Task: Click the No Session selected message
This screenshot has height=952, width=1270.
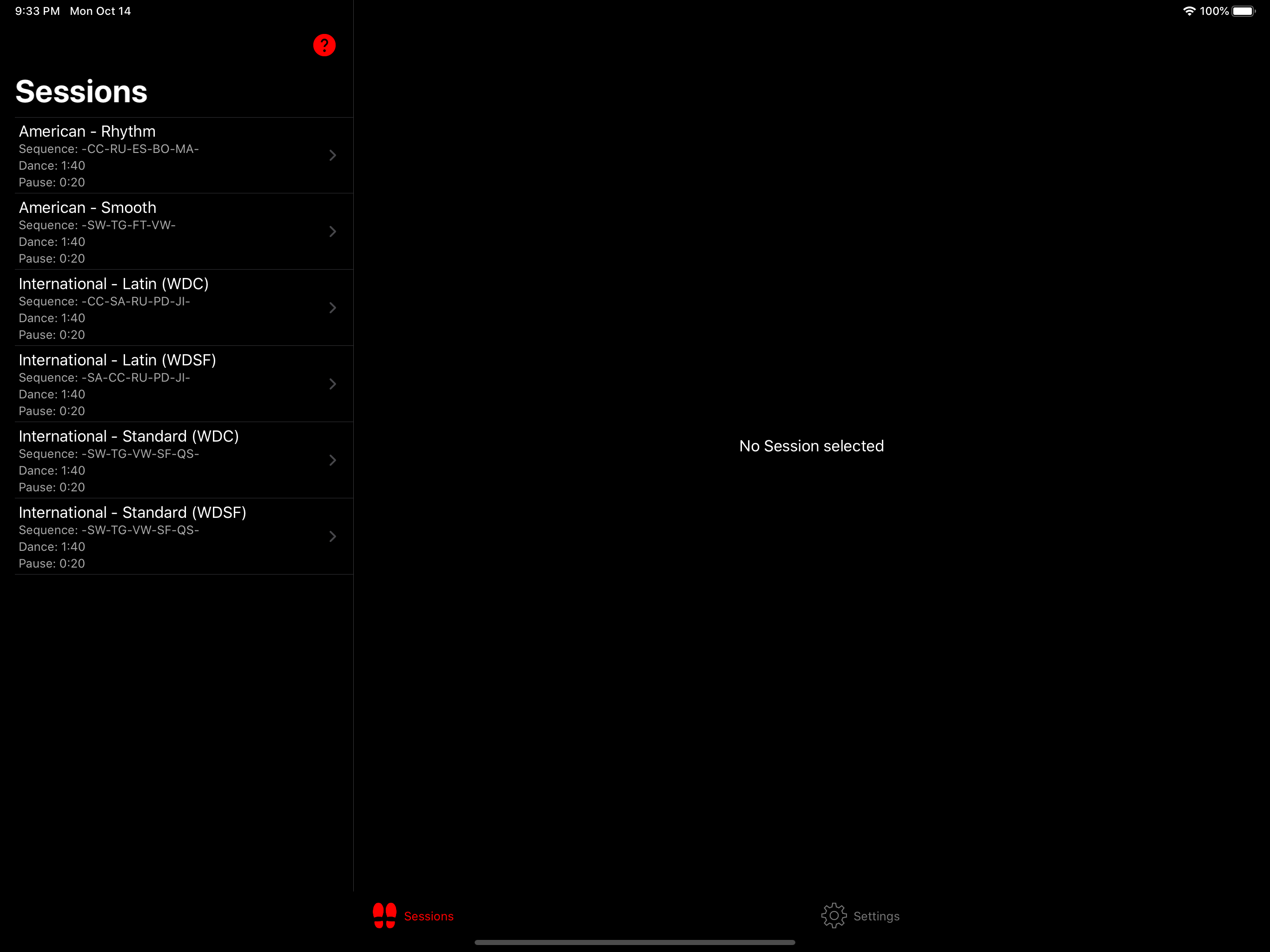Action: pos(811,446)
